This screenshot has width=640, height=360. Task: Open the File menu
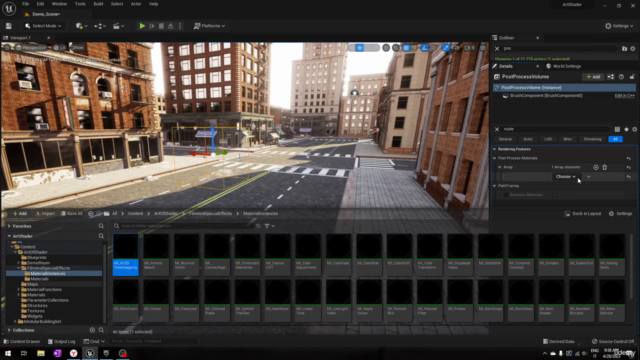pos(25,4)
